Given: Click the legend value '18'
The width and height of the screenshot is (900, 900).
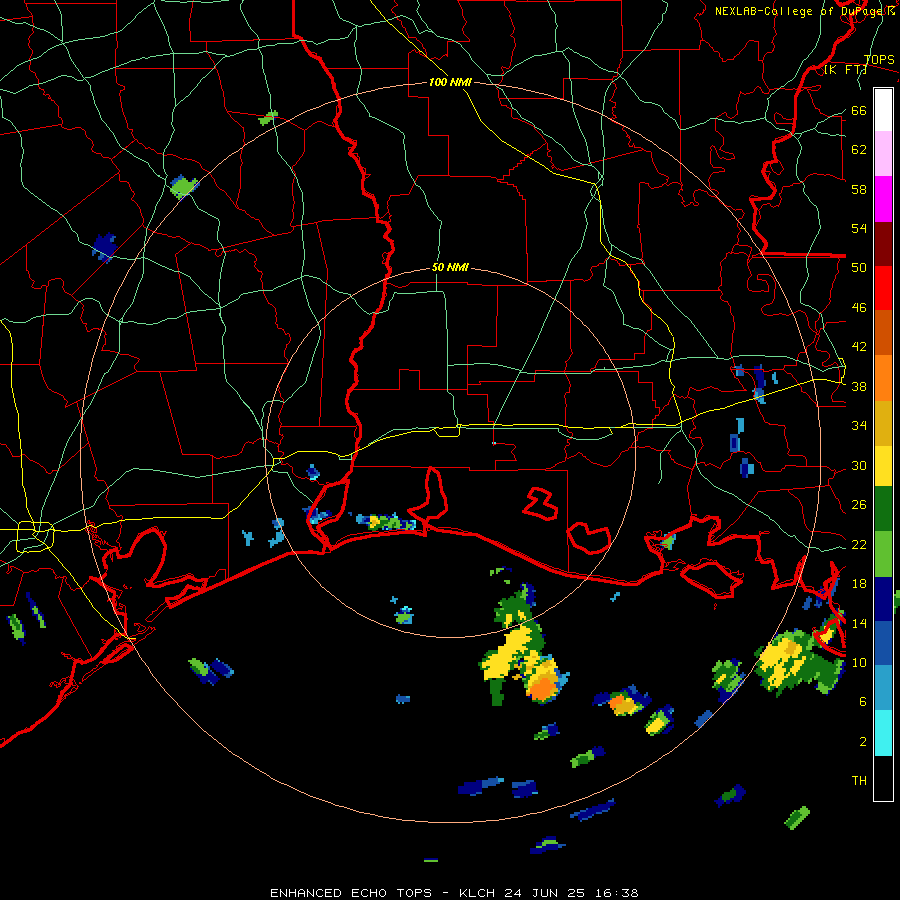Looking at the screenshot, I should coord(859,584).
